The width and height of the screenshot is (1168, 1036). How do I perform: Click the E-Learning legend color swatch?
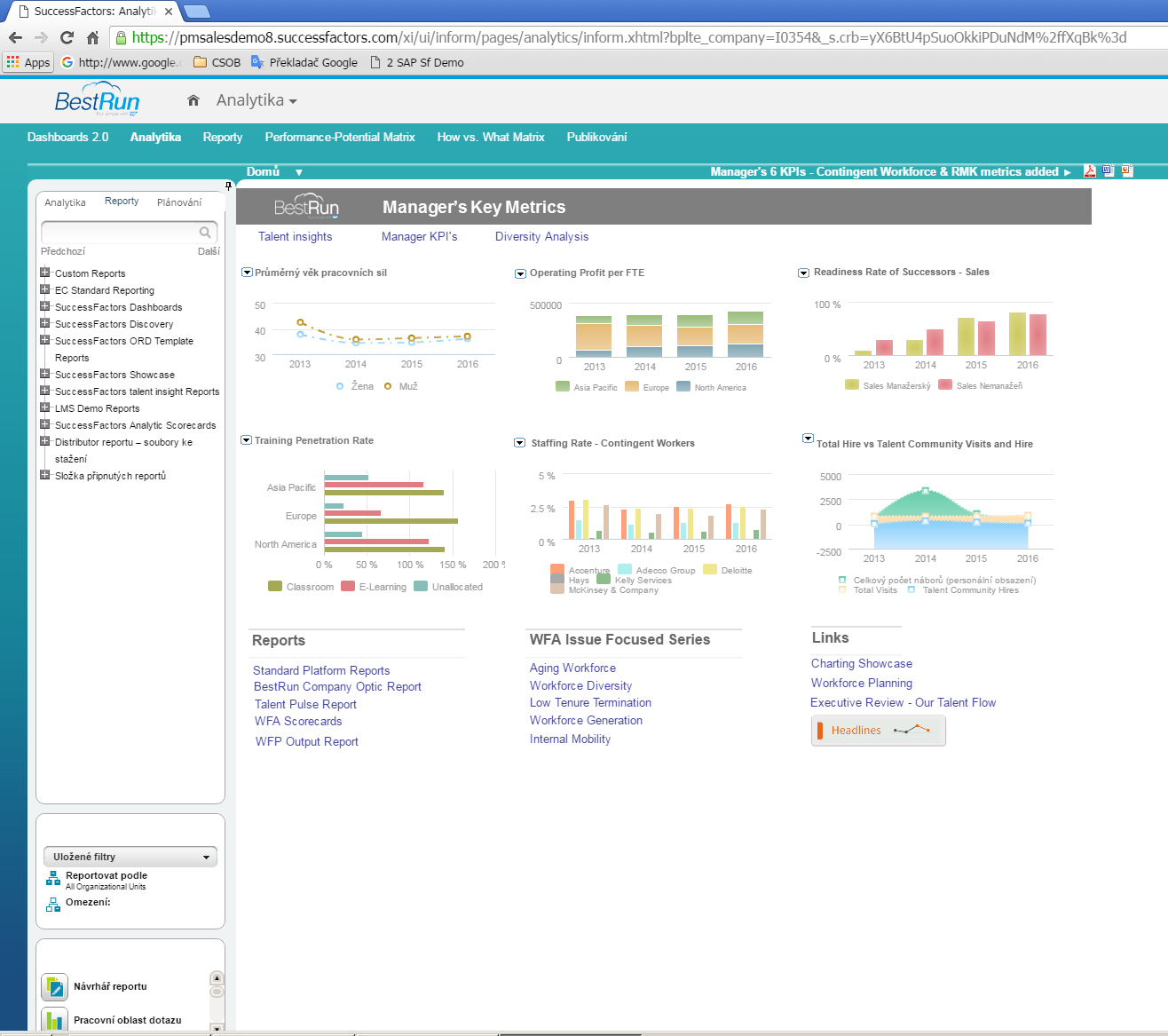point(348,586)
